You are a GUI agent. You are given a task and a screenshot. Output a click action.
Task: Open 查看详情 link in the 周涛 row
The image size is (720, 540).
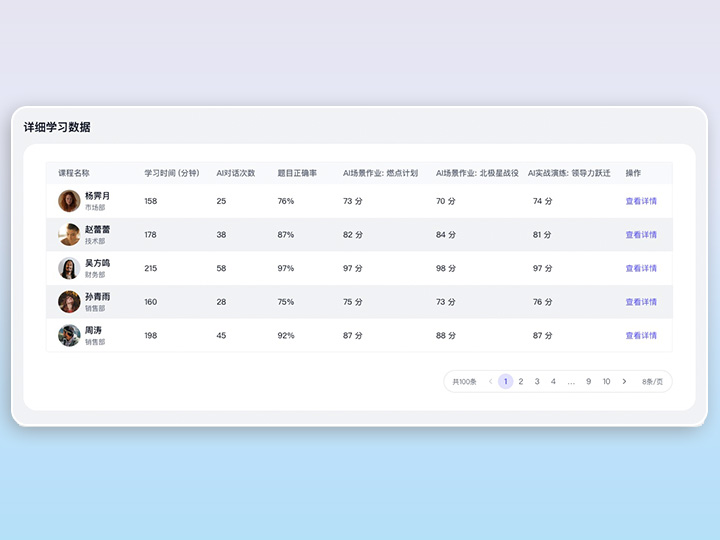(641, 335)
